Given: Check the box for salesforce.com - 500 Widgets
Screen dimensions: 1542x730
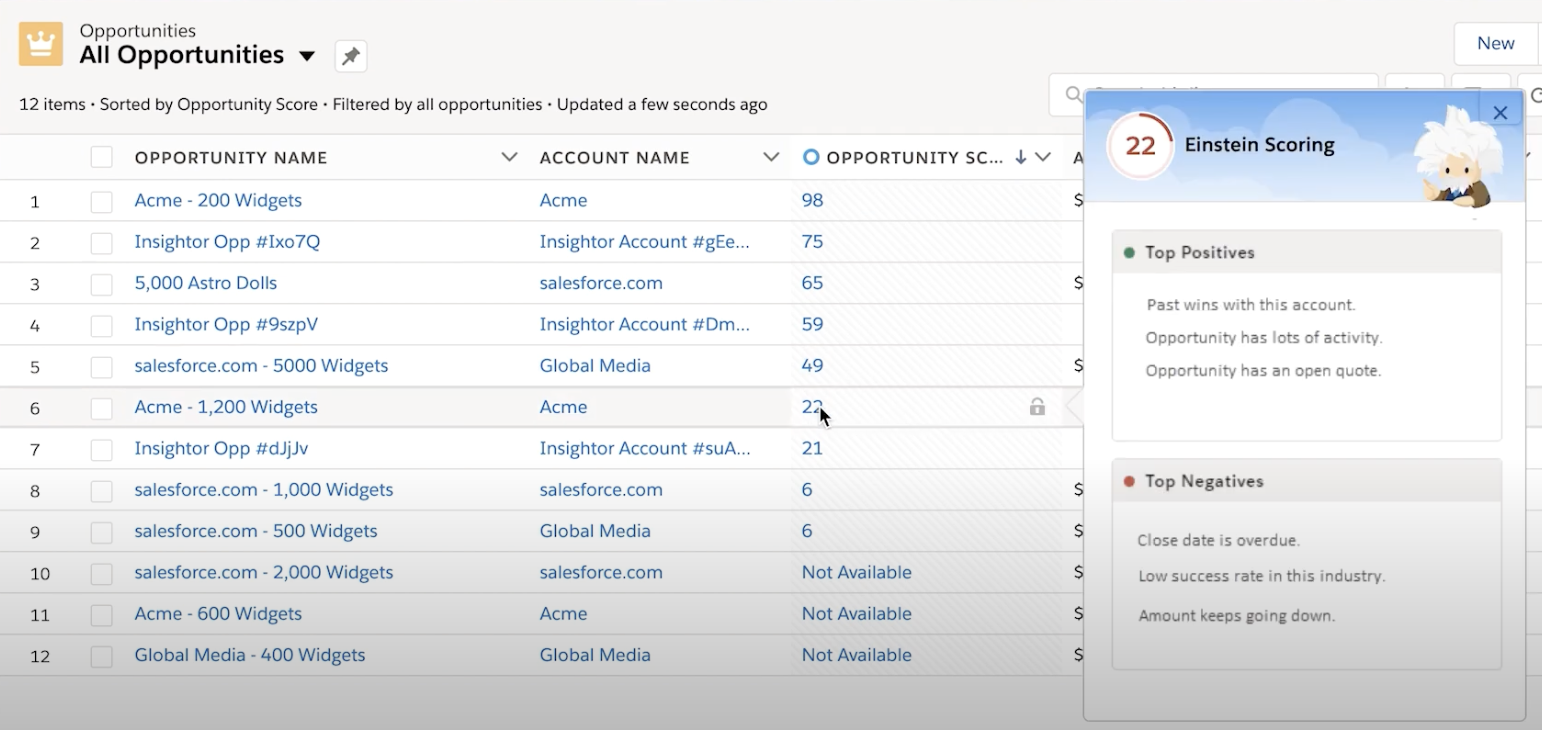Looking at the screenshot, I should click(102, 532).
